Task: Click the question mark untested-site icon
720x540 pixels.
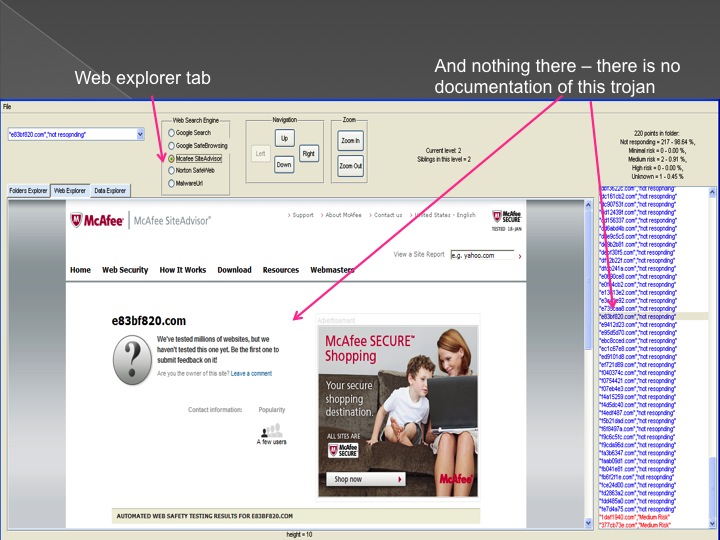Action: pos(132,360)
